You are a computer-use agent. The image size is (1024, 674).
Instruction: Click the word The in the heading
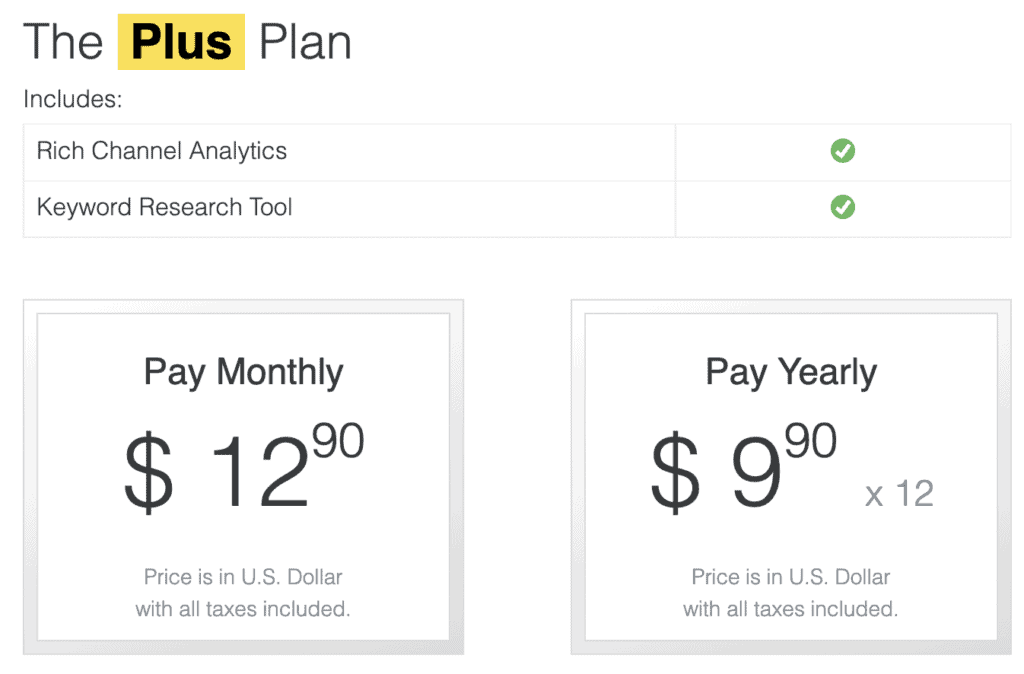click(x=63, y=42)
